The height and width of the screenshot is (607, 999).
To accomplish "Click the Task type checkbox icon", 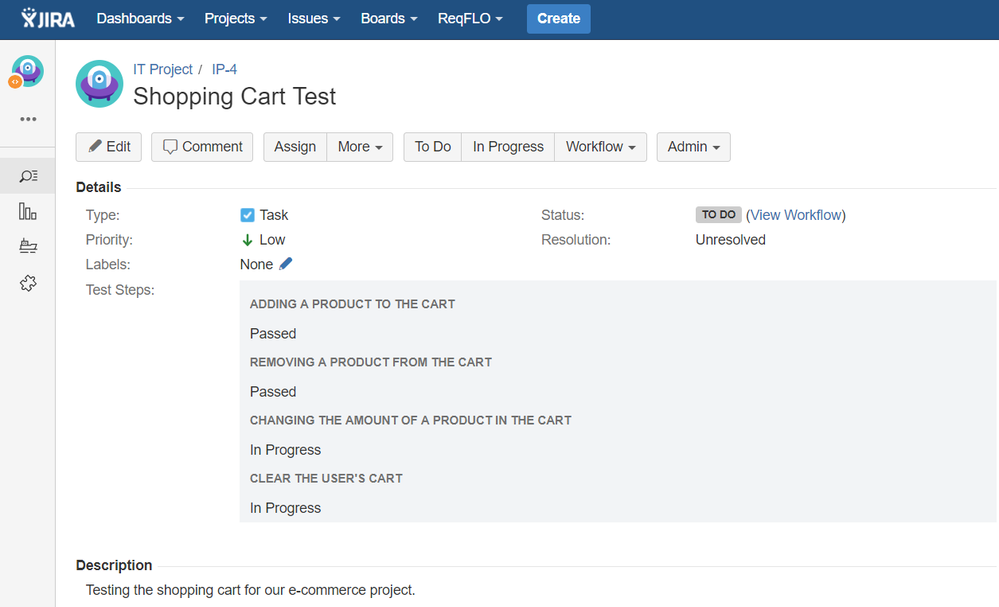I will click(247, 215).
